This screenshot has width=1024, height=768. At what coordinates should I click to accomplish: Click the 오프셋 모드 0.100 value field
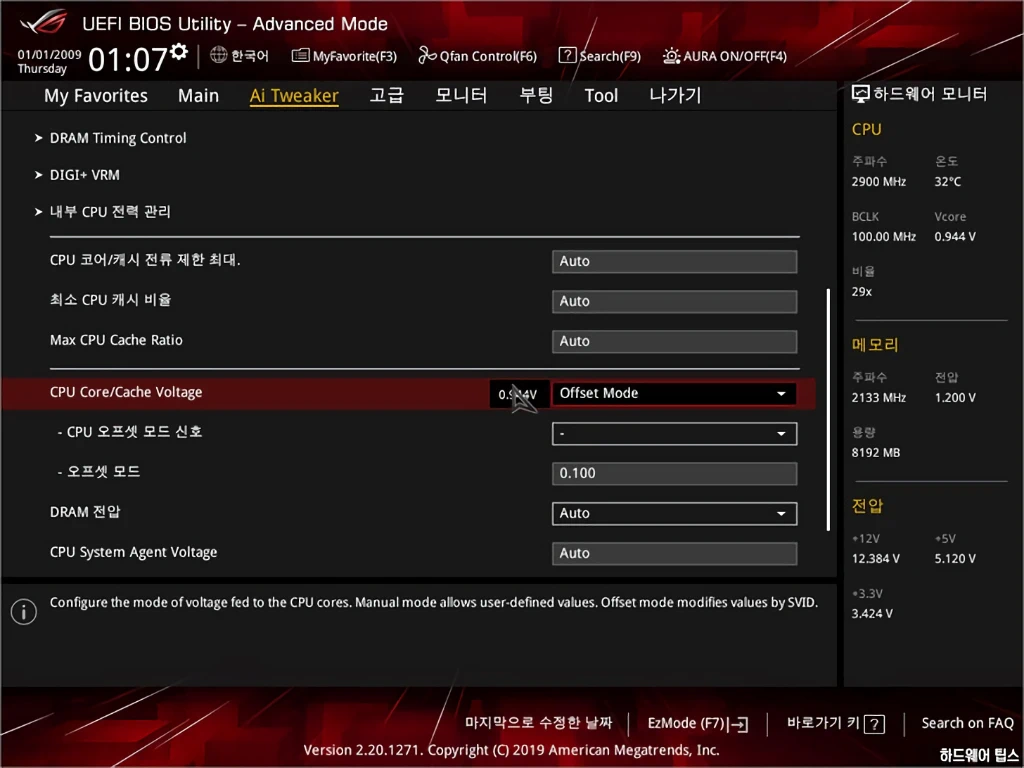pos(674,473)
